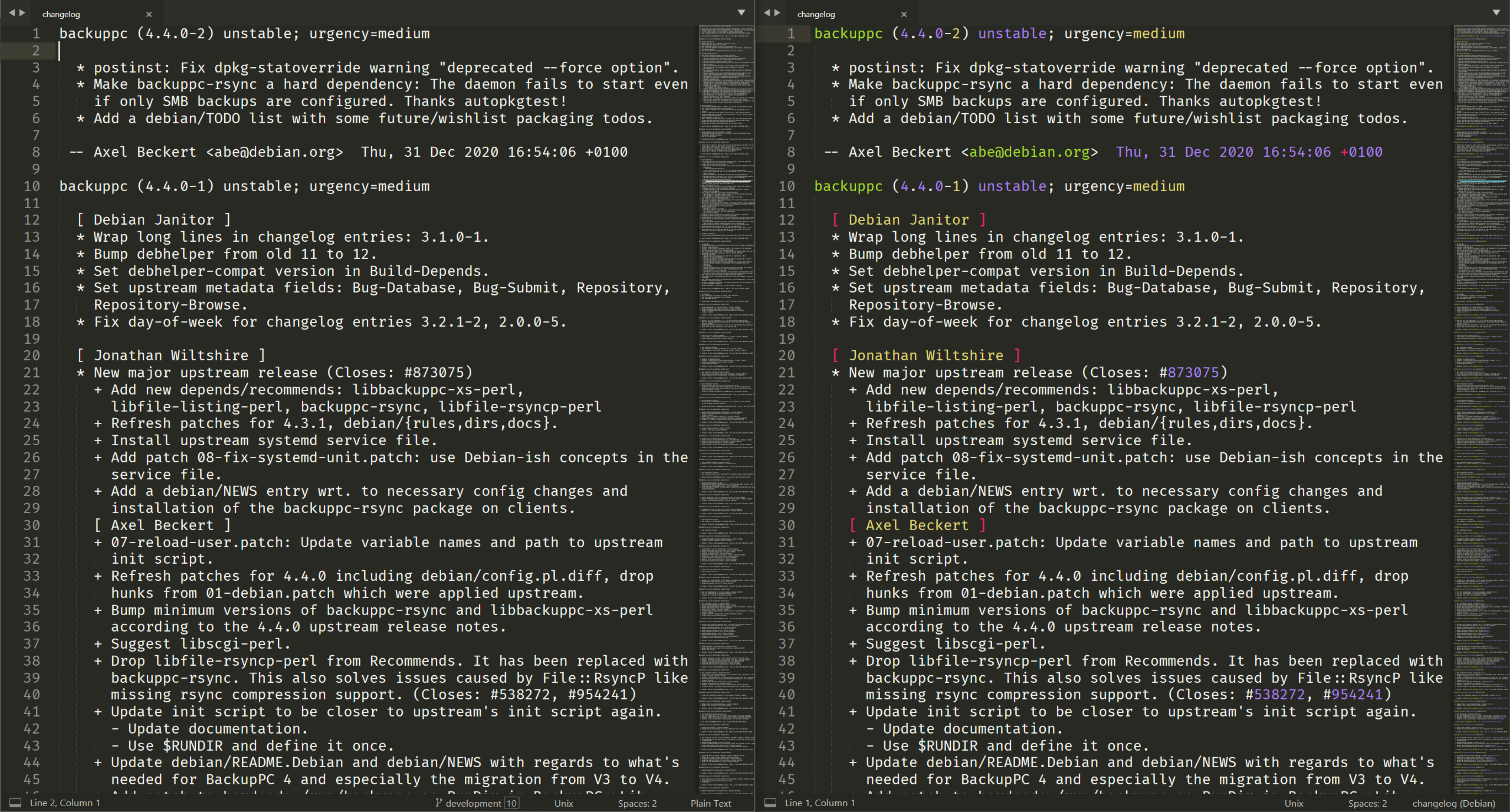
Task: Open the left status bar's panel switcher
Action: pyautogui.click(x=15, y=803)
